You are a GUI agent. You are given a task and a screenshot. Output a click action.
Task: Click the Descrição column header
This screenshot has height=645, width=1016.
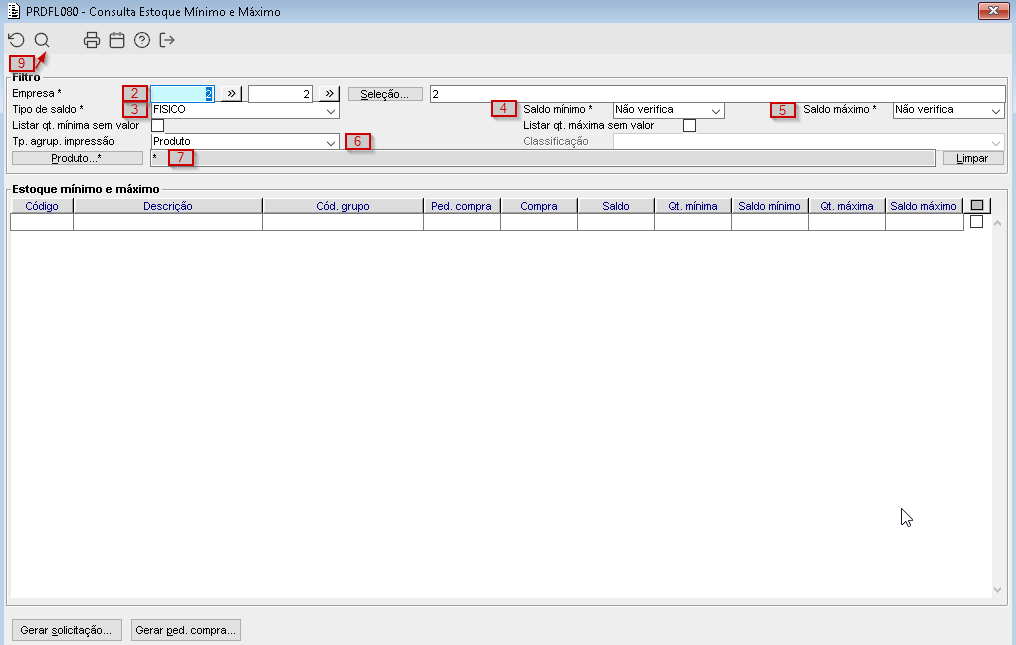(x=168, y=206)
